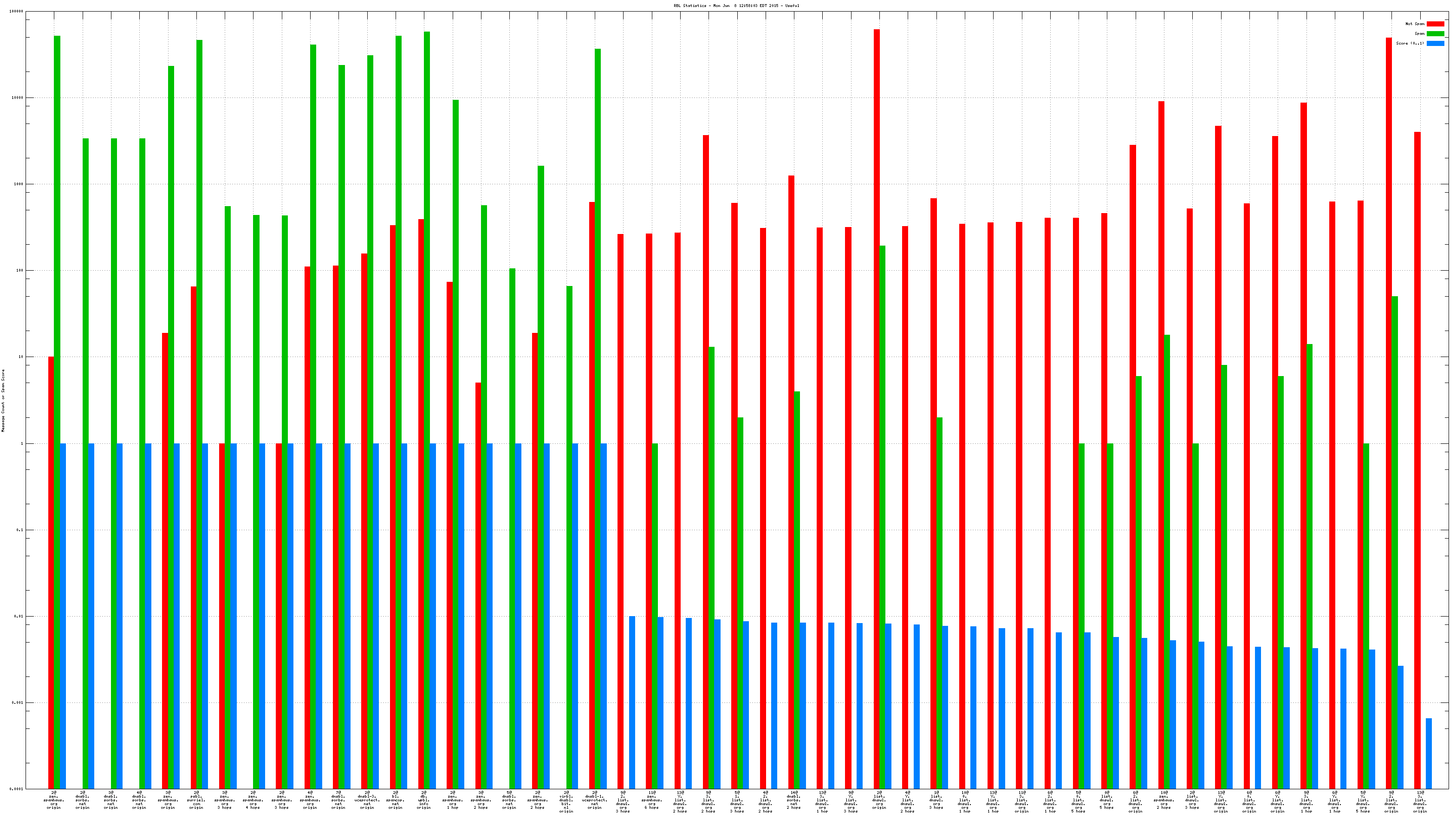This screenshot has width=1456, height=819.
Task: Click the 7@ dnsbl.sorbs.net origin label
Action: pyautogui.click(x=338, y=800)
